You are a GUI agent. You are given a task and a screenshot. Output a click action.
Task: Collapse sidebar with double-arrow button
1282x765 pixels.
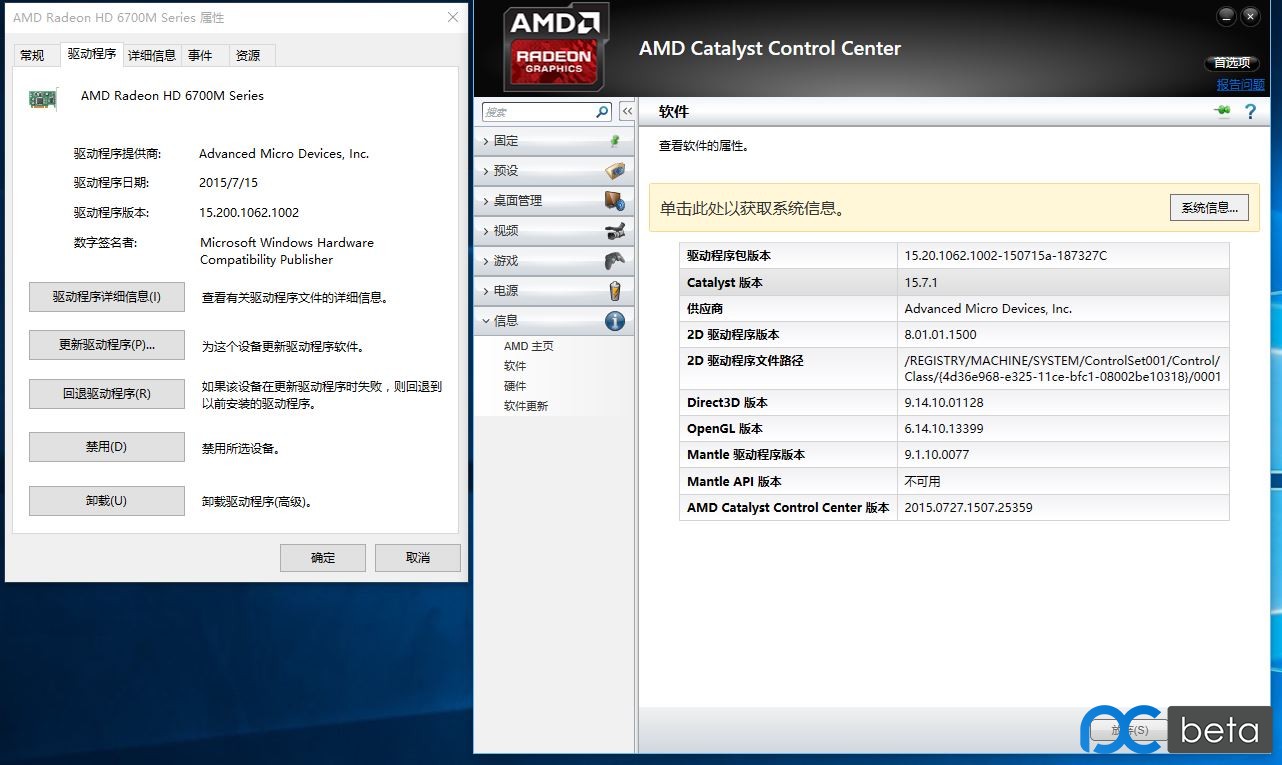coord(627,112)
